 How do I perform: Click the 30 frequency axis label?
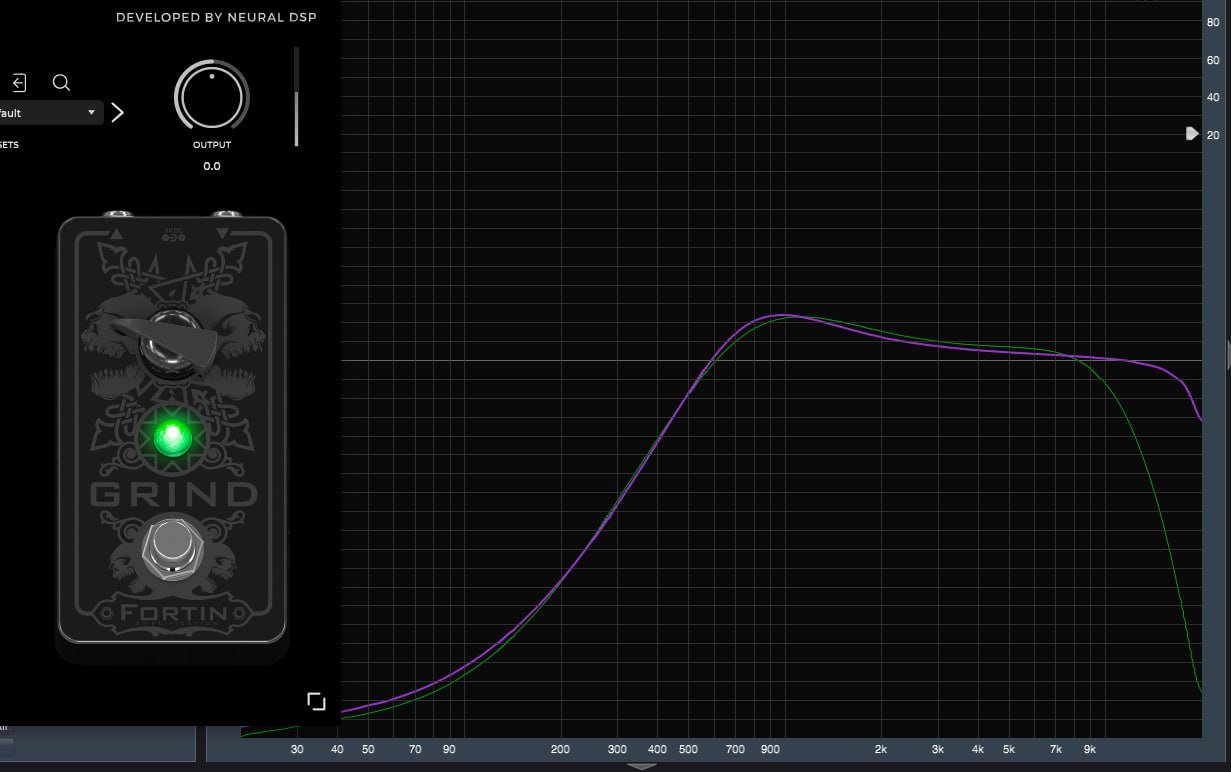point(297,749)
